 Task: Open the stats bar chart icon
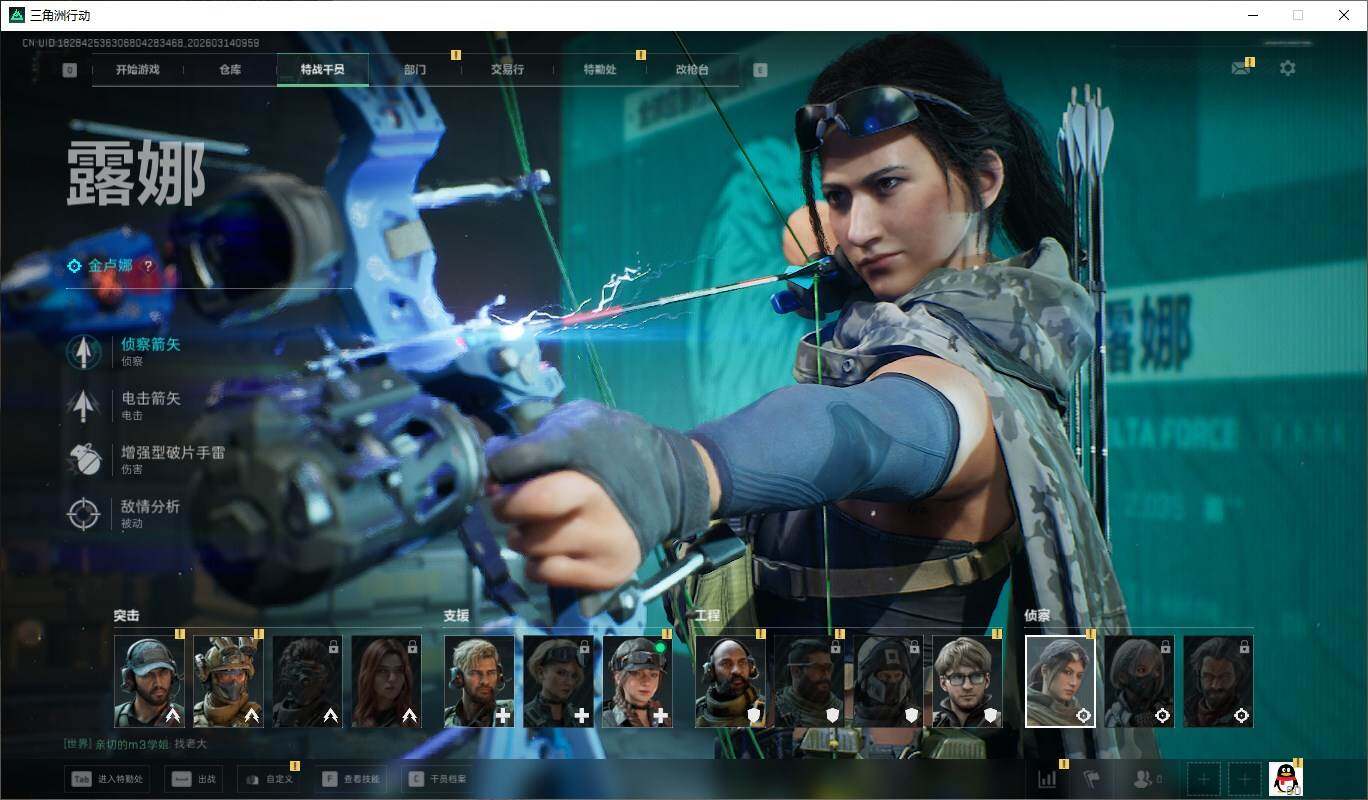[1047, 779]
